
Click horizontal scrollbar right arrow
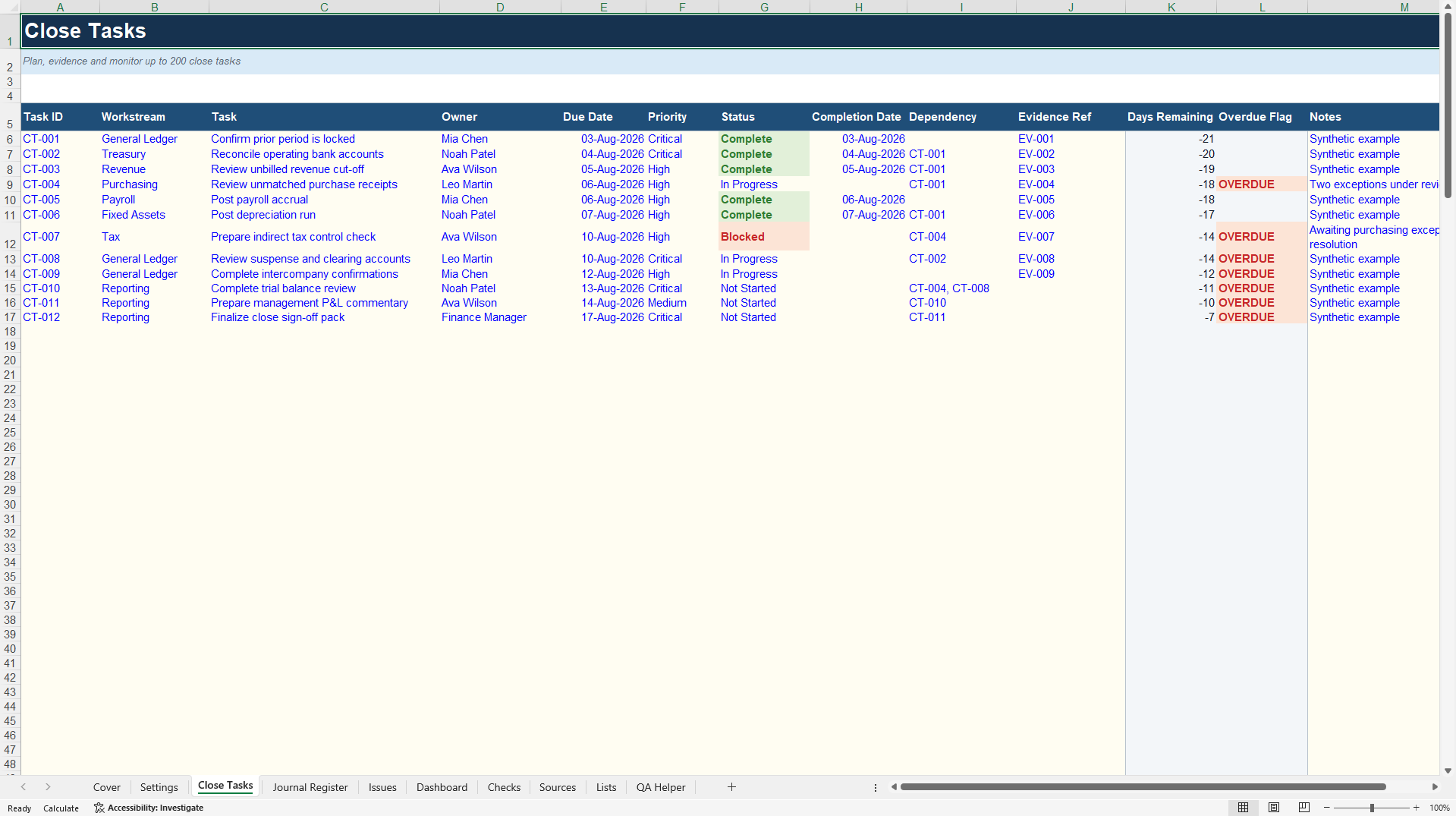[x=1434, y=787]
